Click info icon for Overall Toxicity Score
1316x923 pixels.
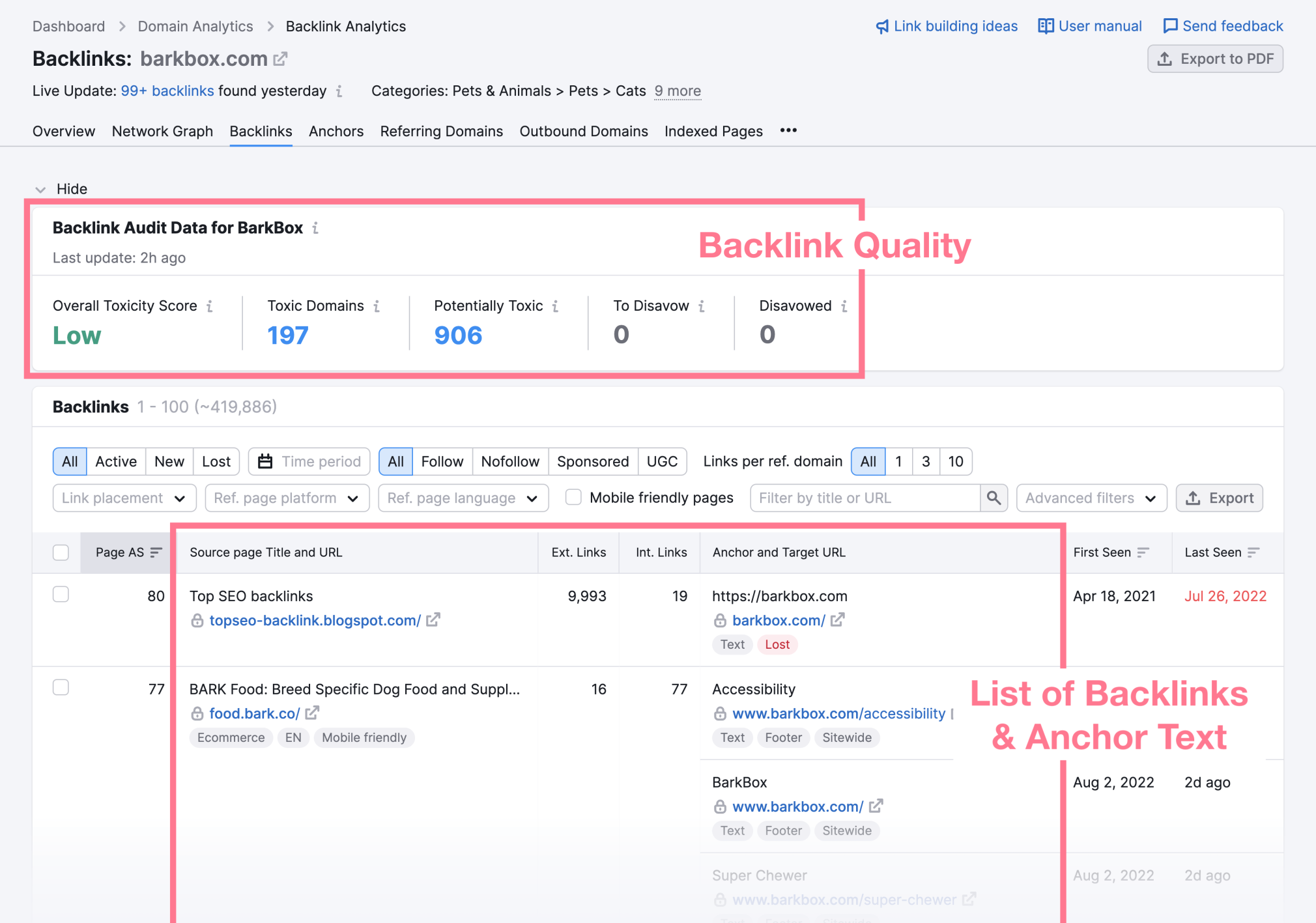click(209, 306)
